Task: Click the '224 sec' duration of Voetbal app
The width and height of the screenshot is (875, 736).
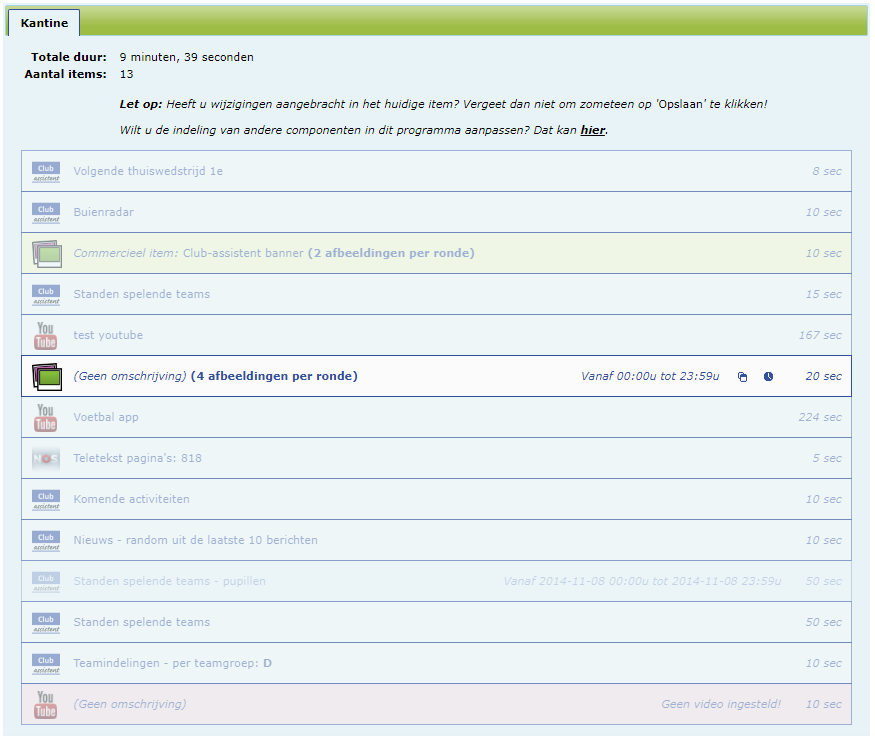Action: click(x=819, y=417)
